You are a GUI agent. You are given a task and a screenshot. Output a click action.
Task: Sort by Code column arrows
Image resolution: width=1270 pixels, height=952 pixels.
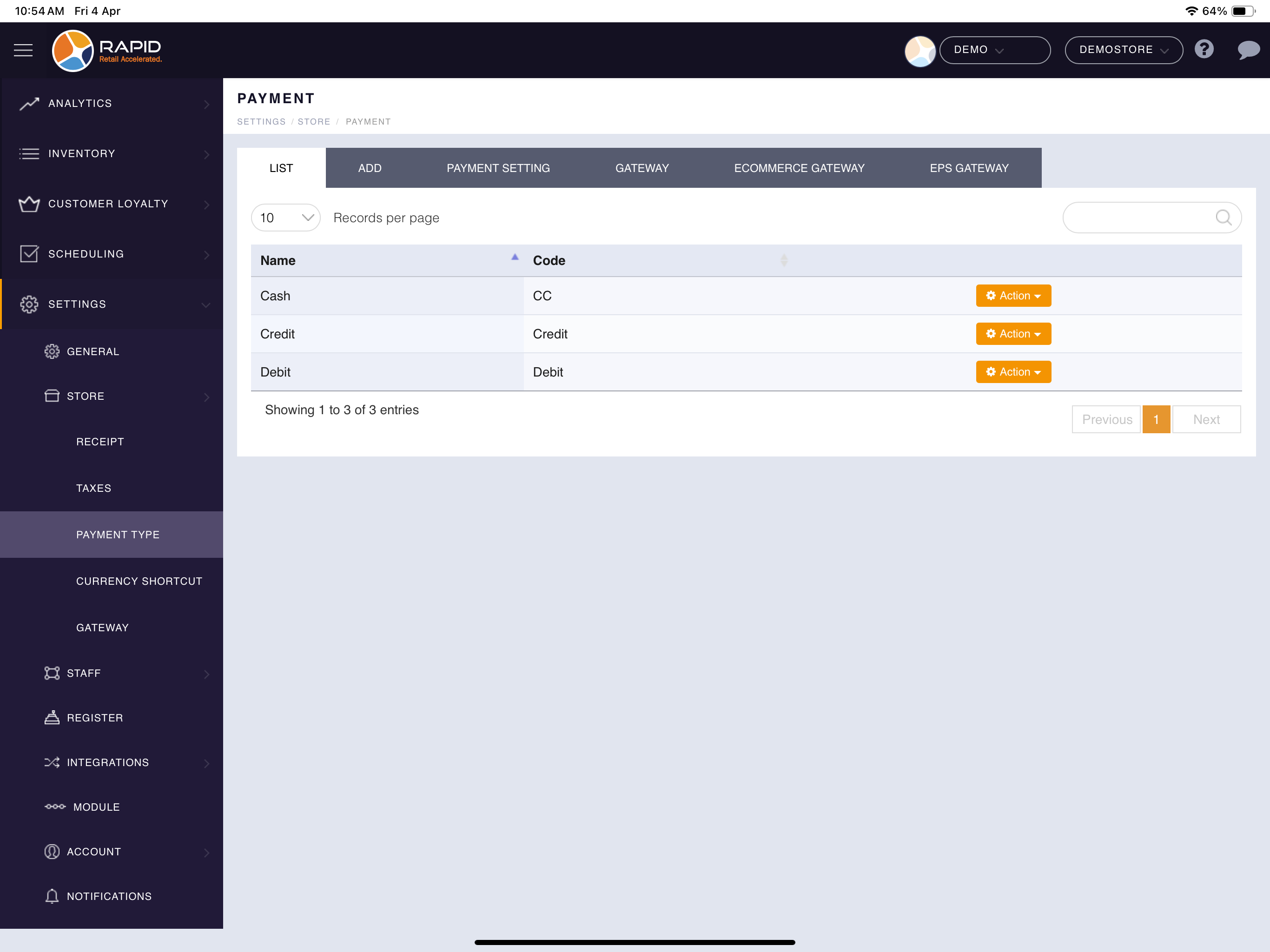[784, 261]
